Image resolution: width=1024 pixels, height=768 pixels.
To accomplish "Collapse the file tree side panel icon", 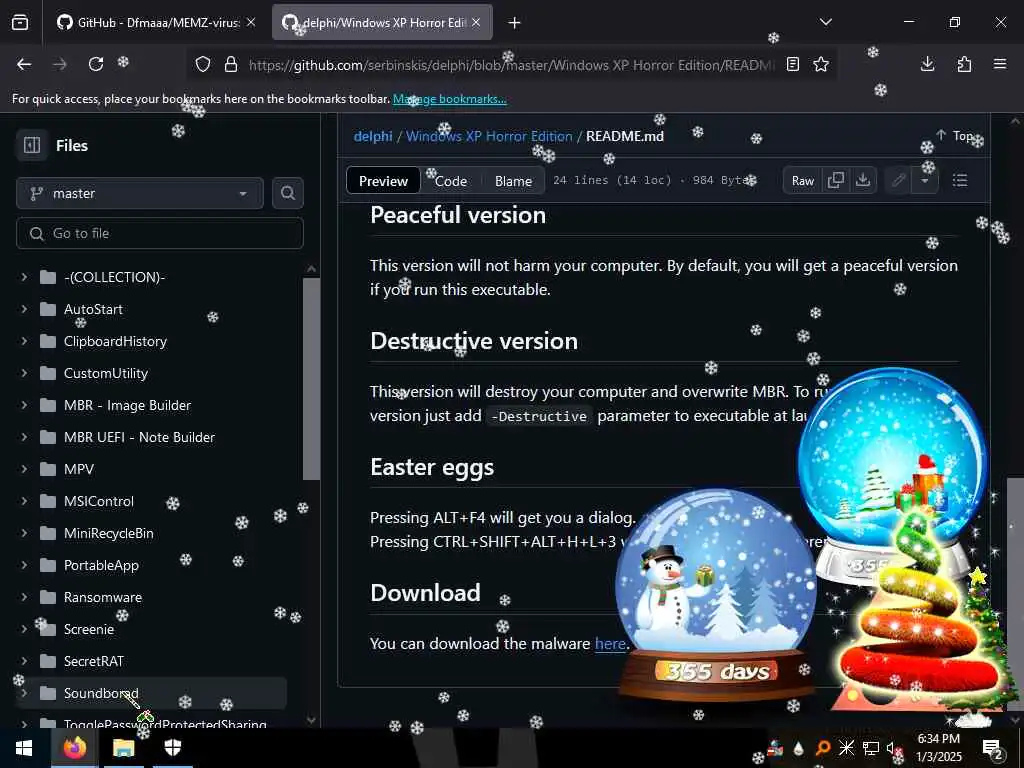I will click(x=32, y=145).
